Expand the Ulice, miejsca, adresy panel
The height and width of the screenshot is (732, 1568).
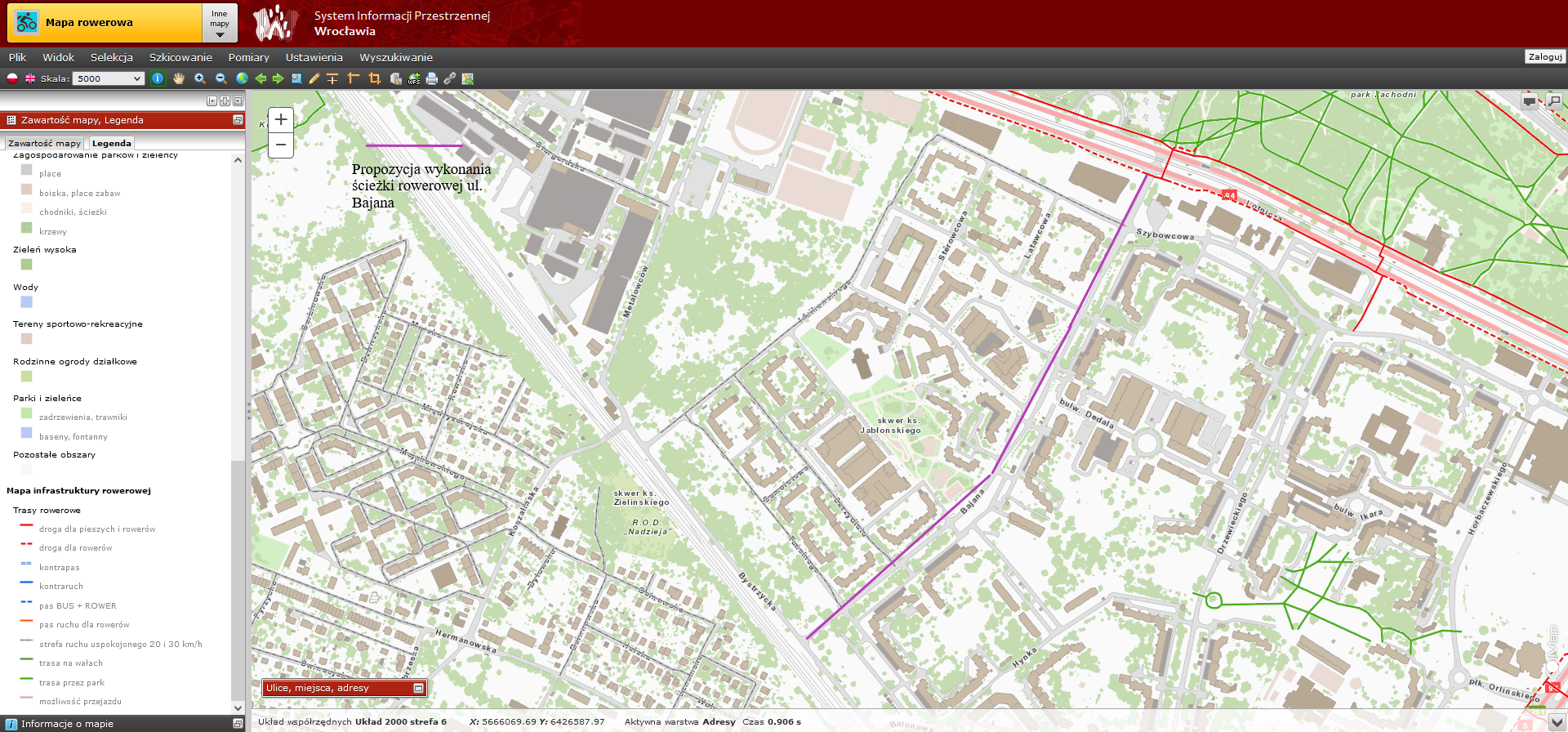[418, 688]
